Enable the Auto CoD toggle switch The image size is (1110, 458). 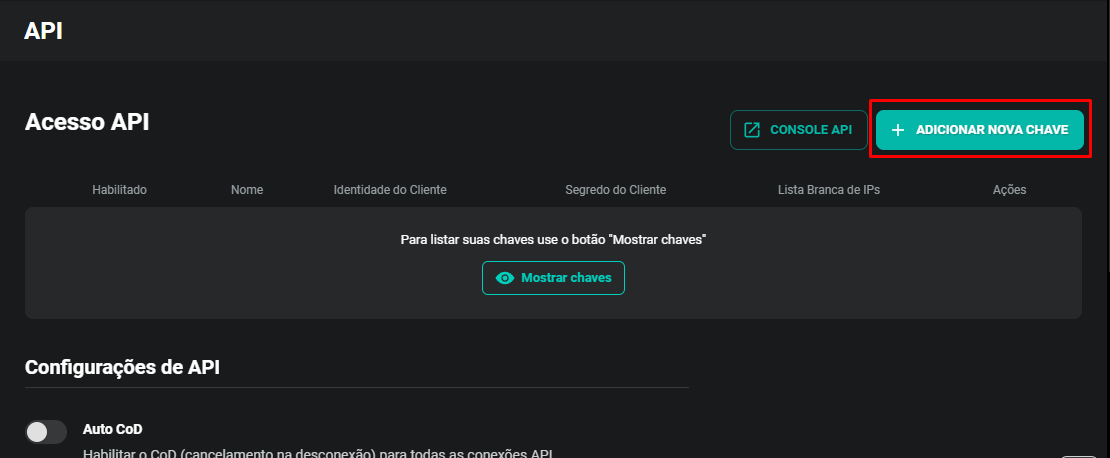[46, 431]
